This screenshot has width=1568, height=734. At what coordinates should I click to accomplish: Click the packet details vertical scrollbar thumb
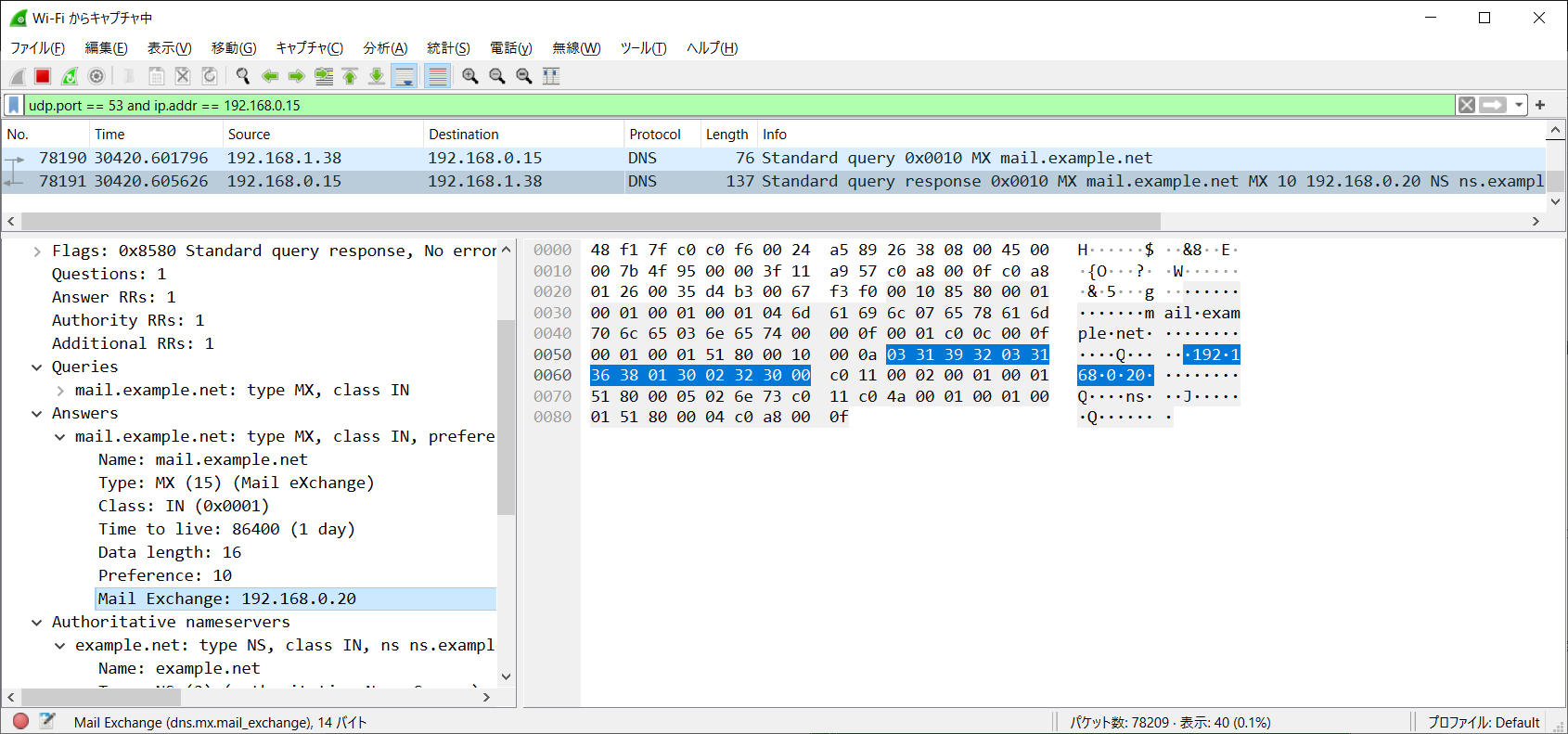coord(506,417)
